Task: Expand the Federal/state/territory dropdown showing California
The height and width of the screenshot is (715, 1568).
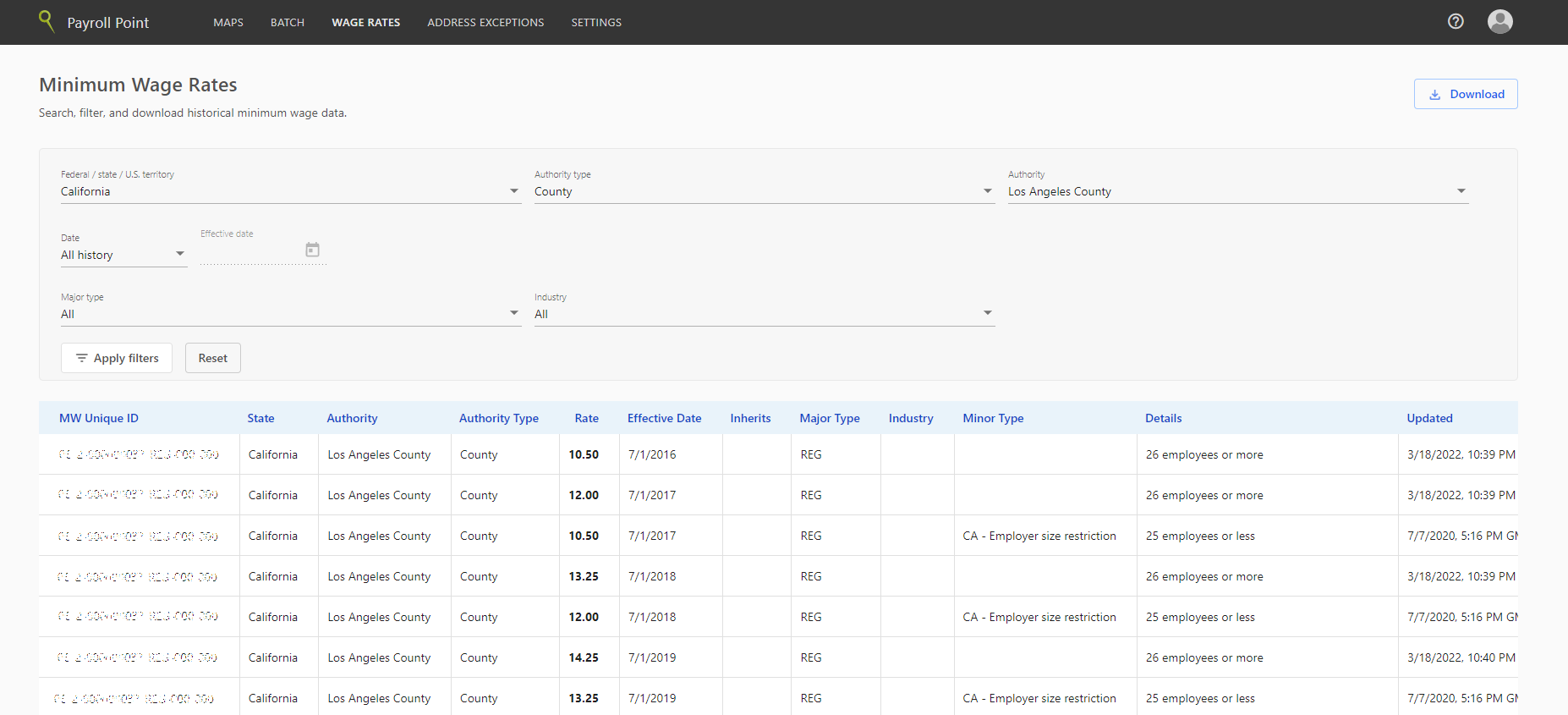Action: [290, 192]
